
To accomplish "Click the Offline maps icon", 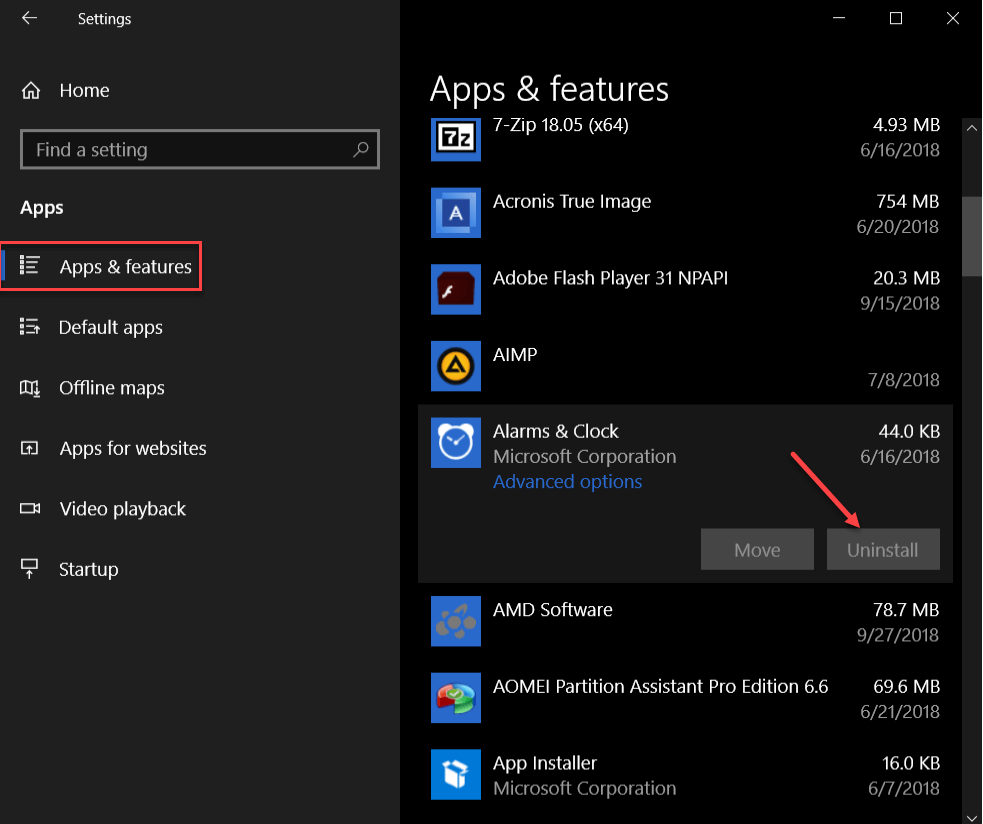I will tap(29, 388).
